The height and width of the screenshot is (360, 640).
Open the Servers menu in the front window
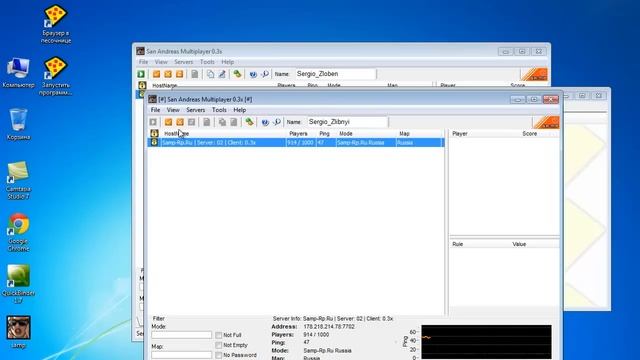pyautogui.click(x=196, y=110)
